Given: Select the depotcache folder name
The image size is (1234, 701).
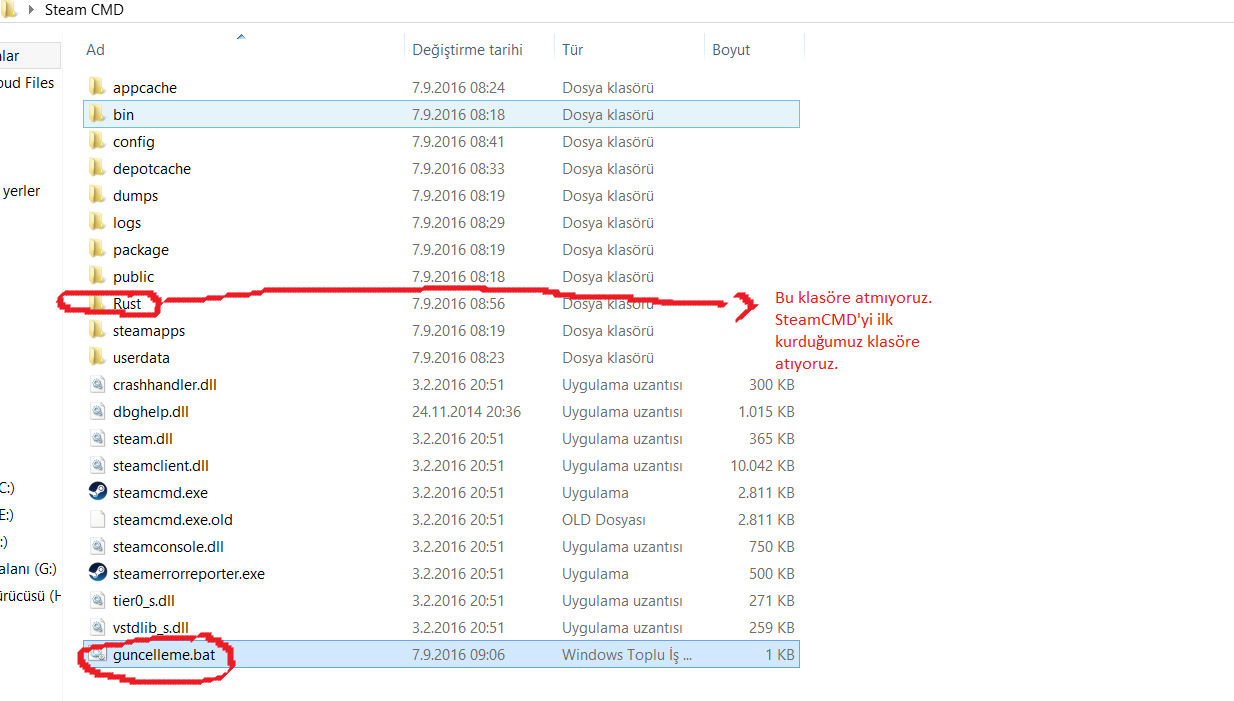Looking at the screenshot, I should pyautogui.click(x=152, y=169).
